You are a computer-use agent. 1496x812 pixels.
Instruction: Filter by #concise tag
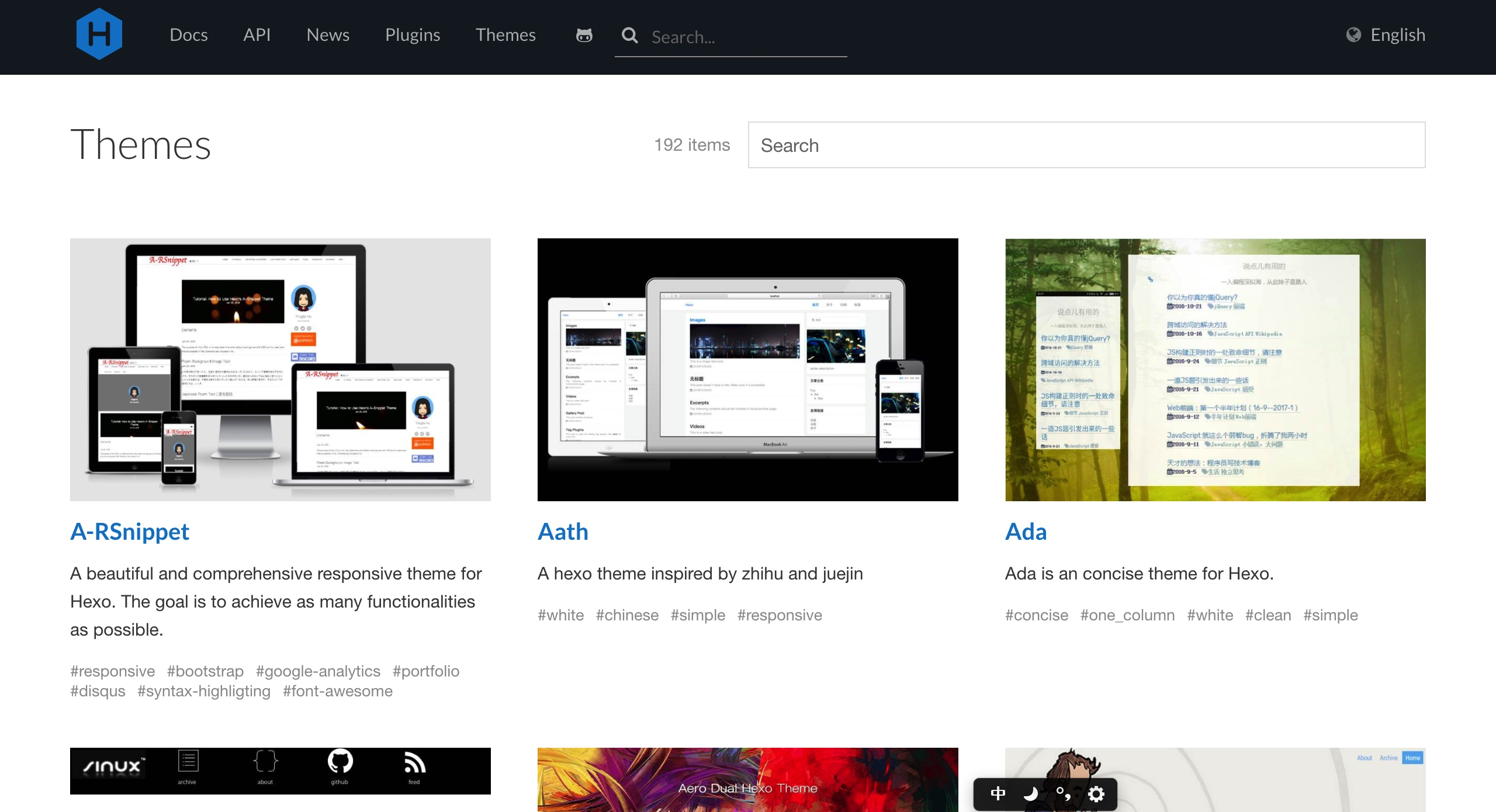coord(1037,615)
